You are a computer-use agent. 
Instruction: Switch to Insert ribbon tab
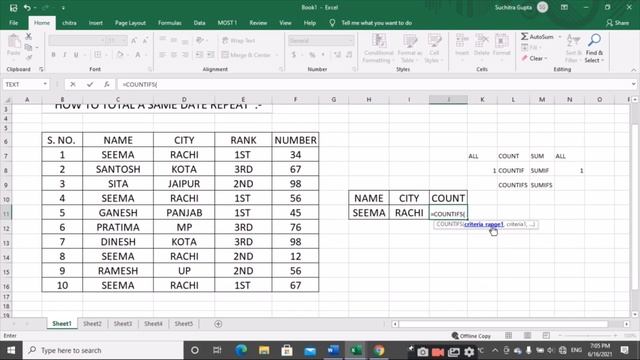click(96, 23)
